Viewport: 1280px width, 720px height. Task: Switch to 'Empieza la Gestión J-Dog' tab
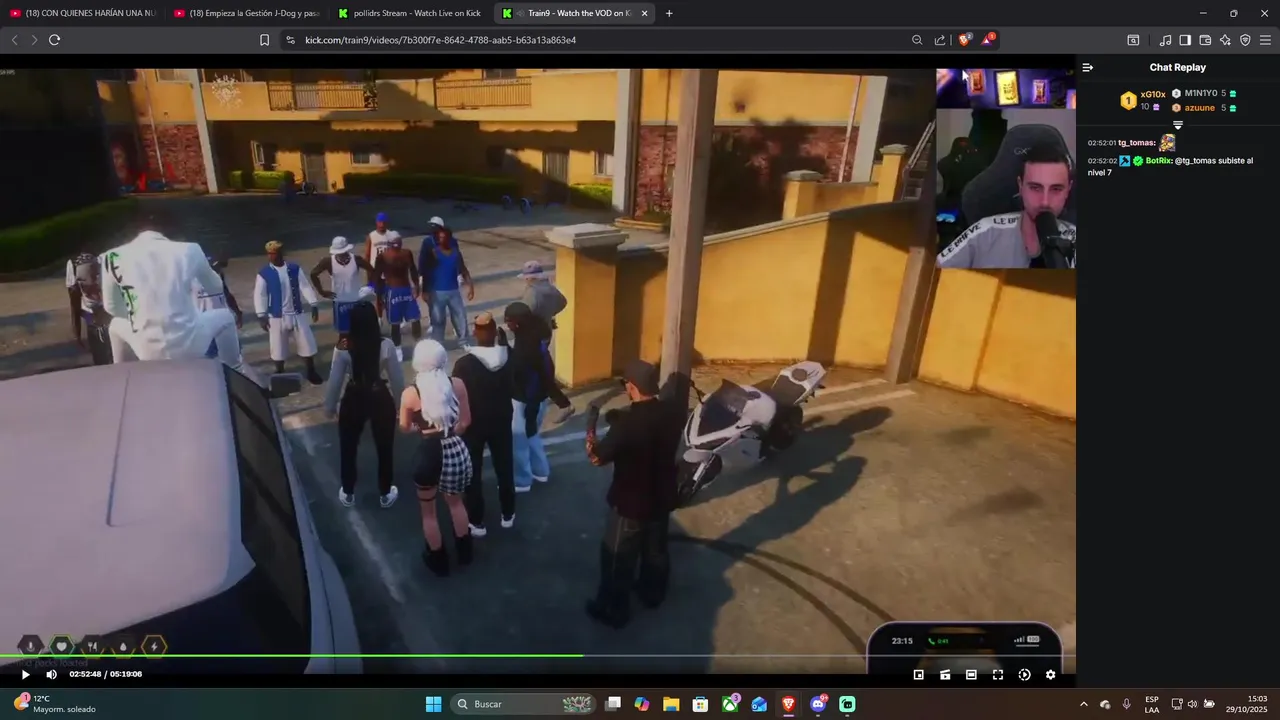[247, 13]
